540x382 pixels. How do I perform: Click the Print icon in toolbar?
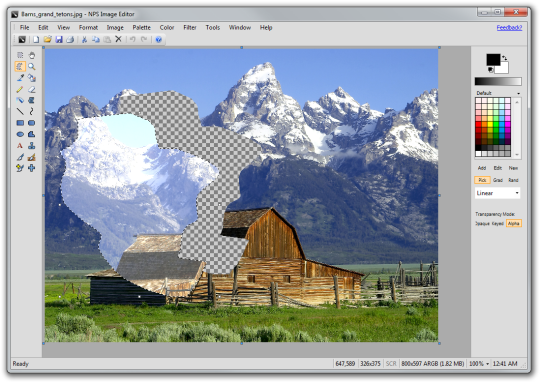[70, 39]
